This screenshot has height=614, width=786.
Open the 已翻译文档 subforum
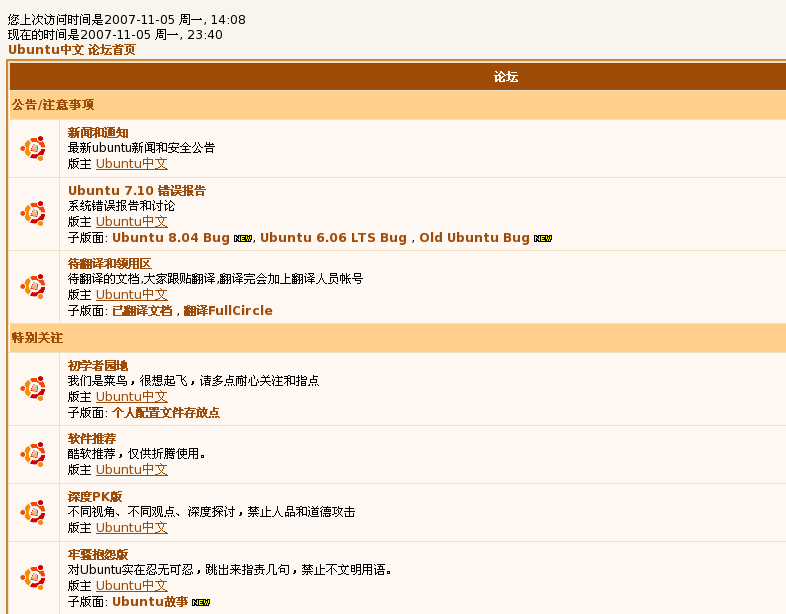[x=142, y=311]
